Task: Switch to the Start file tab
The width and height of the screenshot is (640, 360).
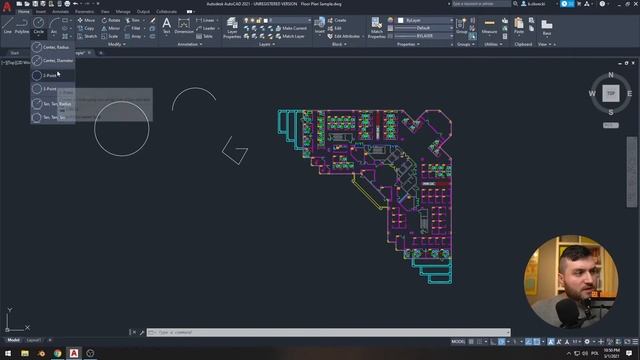Action: coord(14,53)
